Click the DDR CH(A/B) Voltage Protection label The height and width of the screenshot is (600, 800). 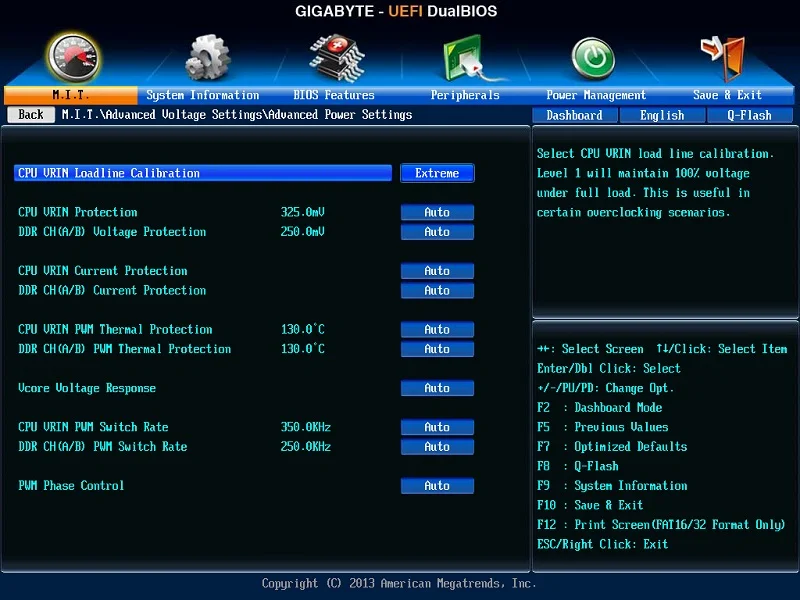112,232
